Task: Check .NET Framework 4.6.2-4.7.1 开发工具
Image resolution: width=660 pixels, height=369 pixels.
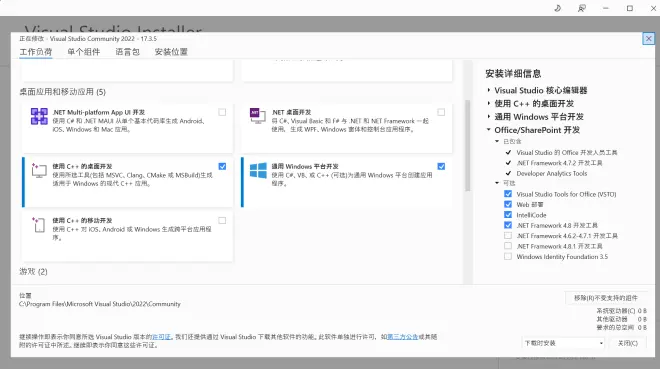Action: coord(508,236)
